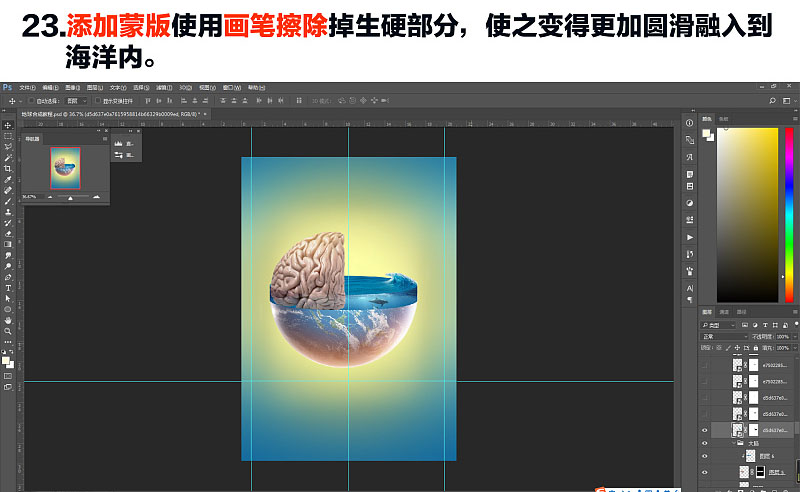Open the layer blend mode dropdown
The width and height of the screenshot is (800, 492).
(725, 336)
